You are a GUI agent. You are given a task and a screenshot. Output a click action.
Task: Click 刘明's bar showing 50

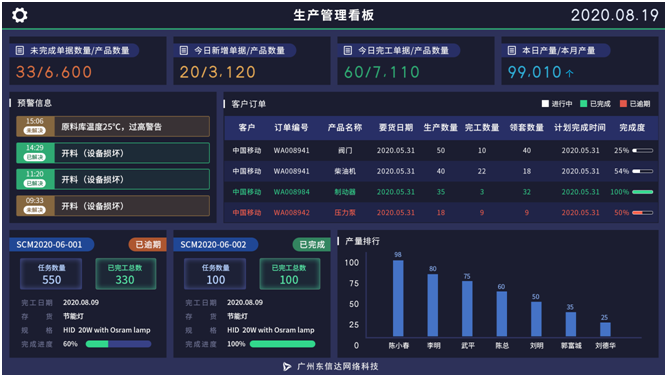tap(536, 320)
